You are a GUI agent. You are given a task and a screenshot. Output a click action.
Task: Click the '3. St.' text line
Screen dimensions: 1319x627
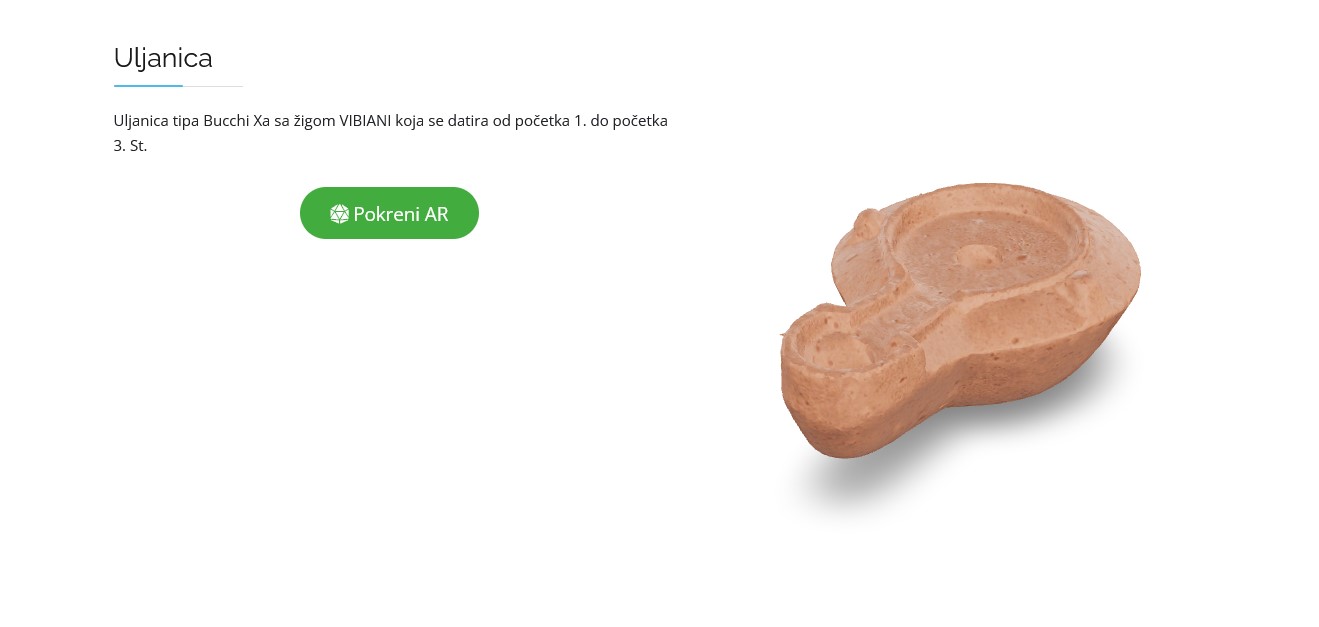[x=131, y=146]
